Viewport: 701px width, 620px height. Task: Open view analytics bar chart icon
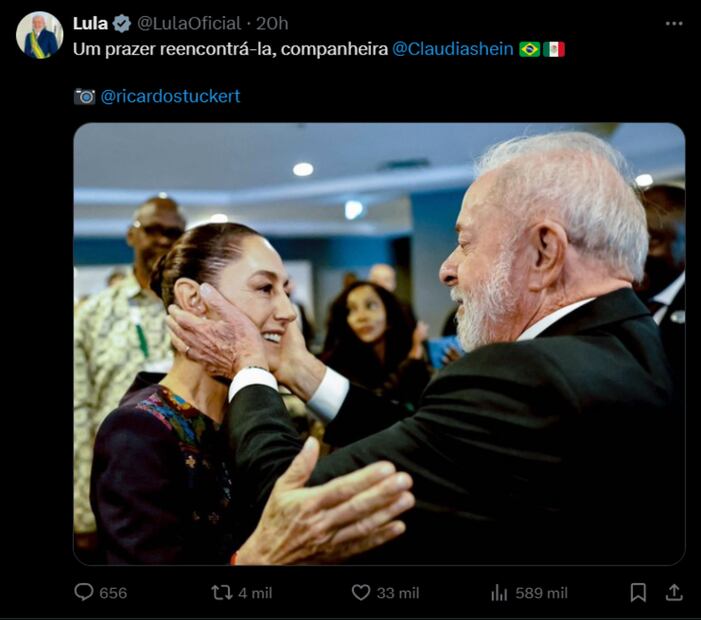coord(499,593)
